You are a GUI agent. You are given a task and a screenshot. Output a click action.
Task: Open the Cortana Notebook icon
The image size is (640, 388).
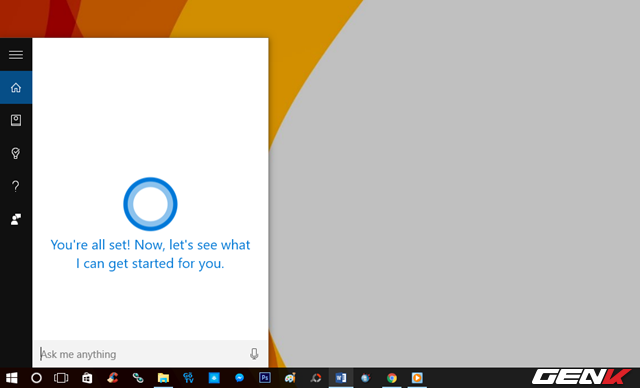click(x=16, y=120)
